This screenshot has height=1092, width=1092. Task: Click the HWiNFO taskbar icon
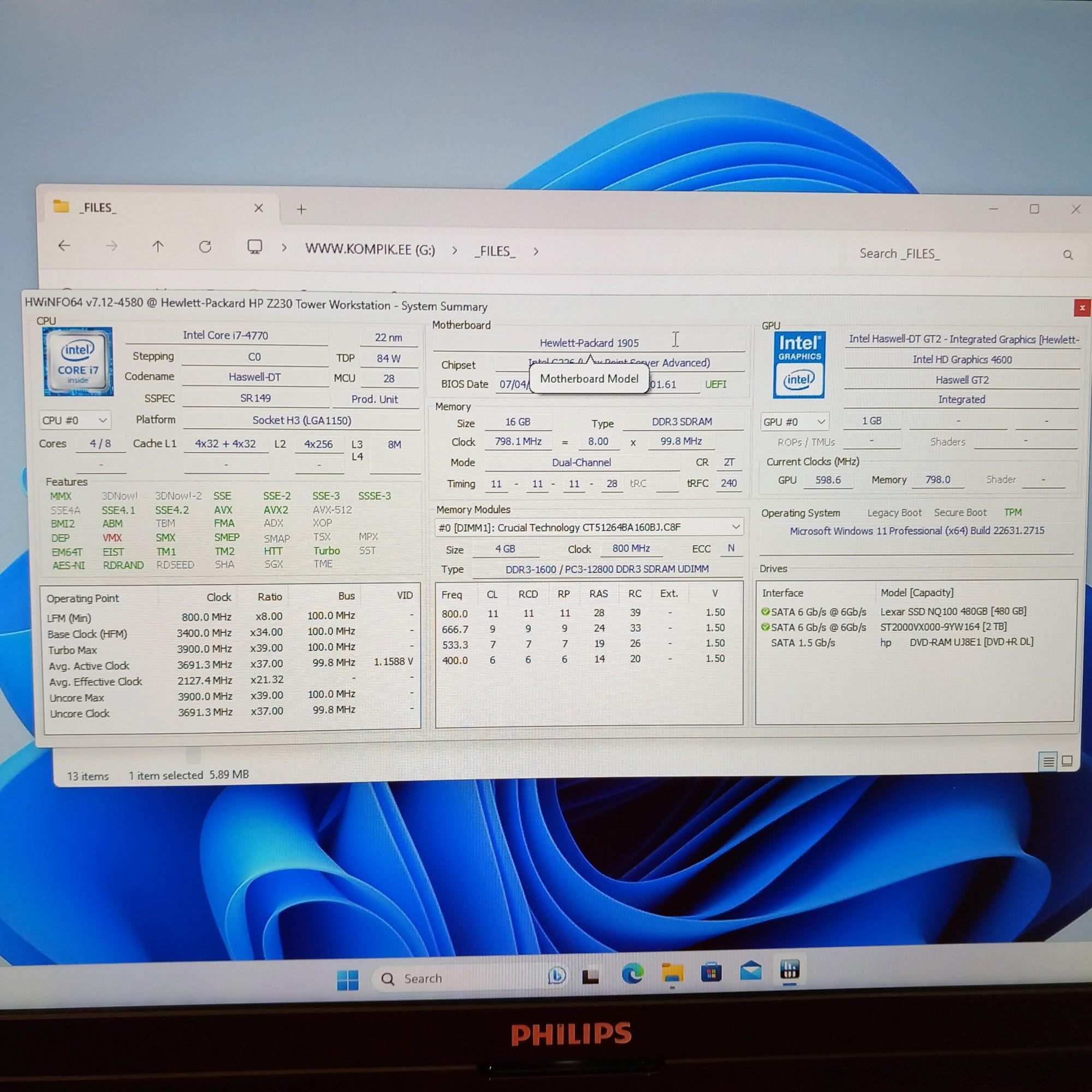pyautogui.click(x=790, y=970)
